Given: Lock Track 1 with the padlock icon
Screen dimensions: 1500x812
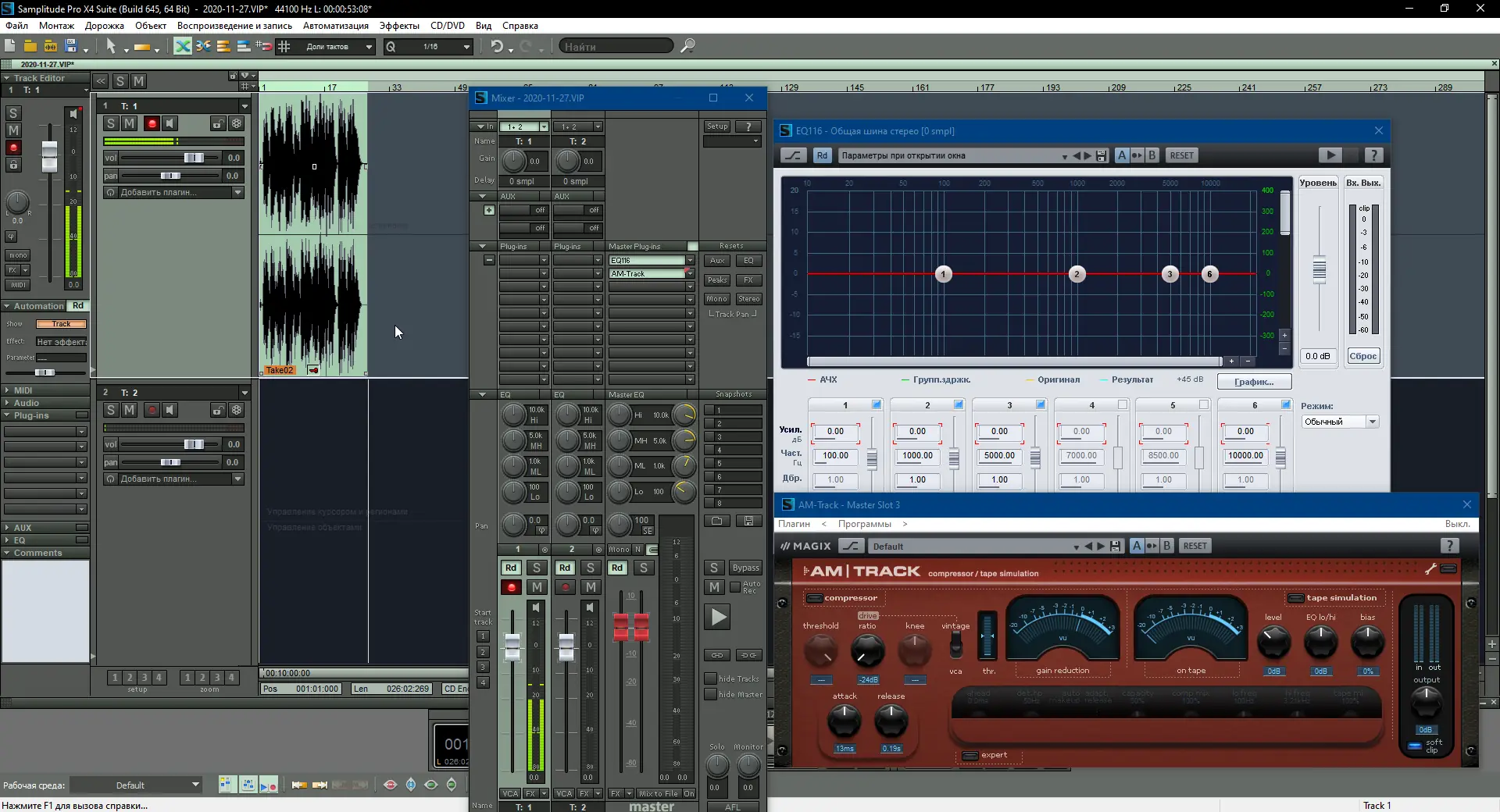Looking at the screenshot, I should 218,123.
